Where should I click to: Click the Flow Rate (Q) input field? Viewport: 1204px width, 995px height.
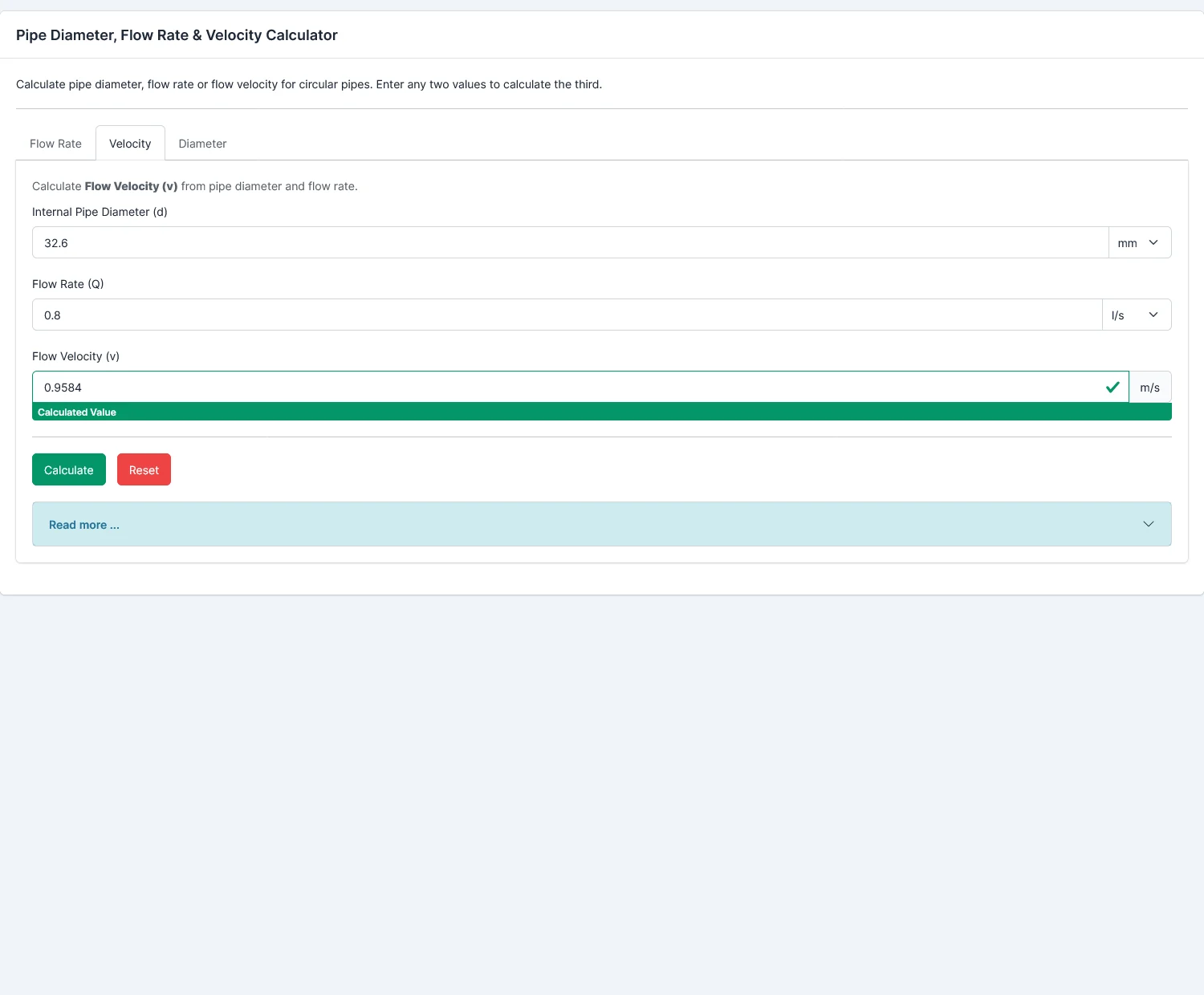[x=567, y=315]
